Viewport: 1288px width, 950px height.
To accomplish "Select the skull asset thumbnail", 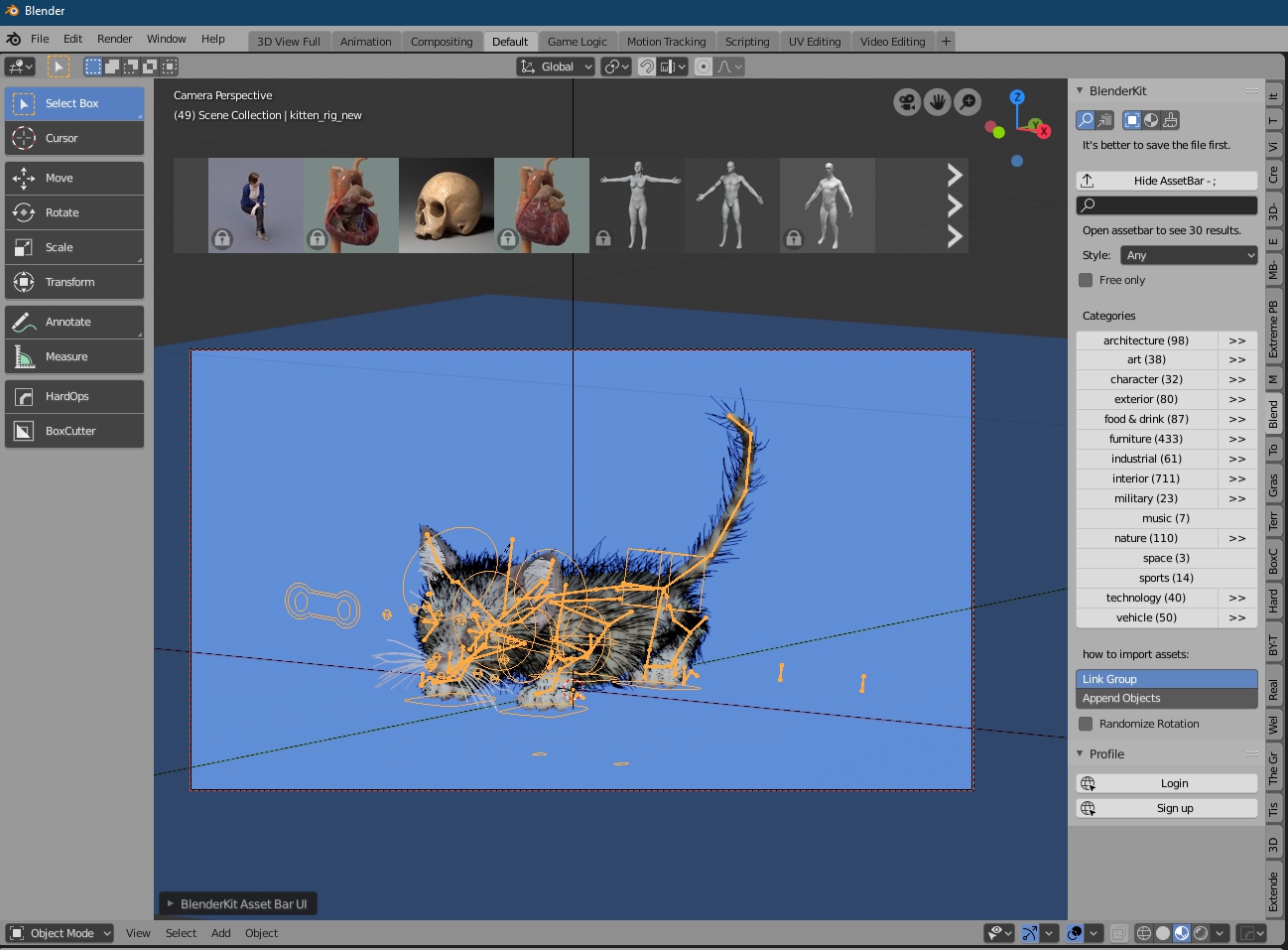I will pyautogui.click(x=447, y=205).
